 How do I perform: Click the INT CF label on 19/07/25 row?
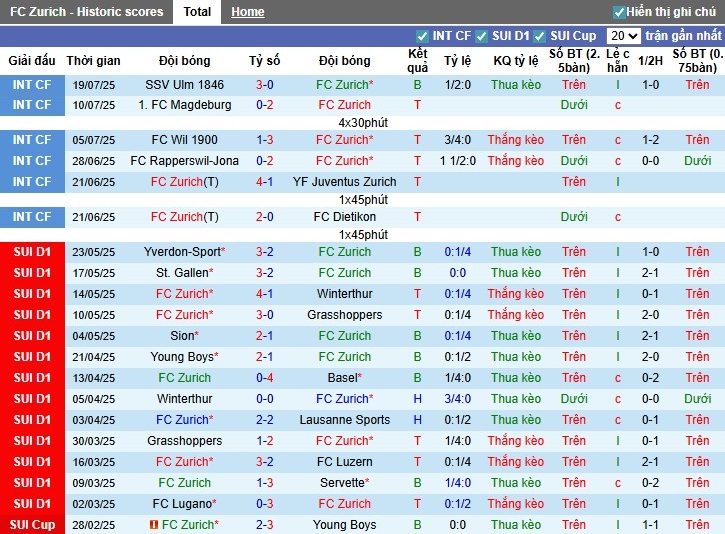[x=32, y=85]
